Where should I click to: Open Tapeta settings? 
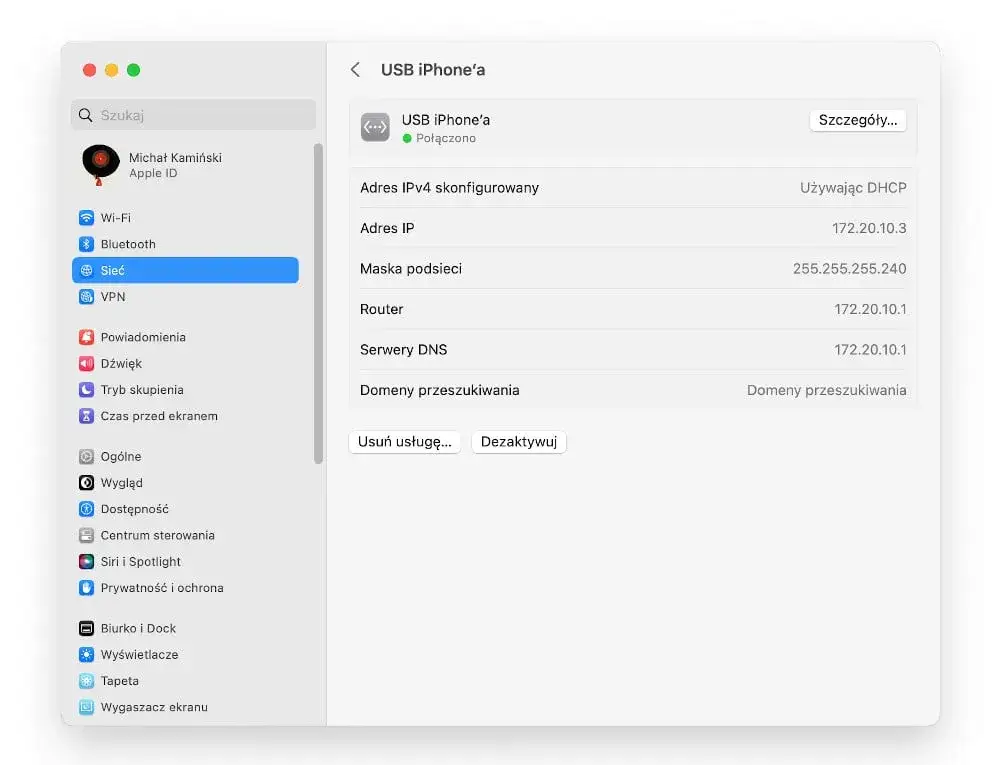[x=118, y=681]
